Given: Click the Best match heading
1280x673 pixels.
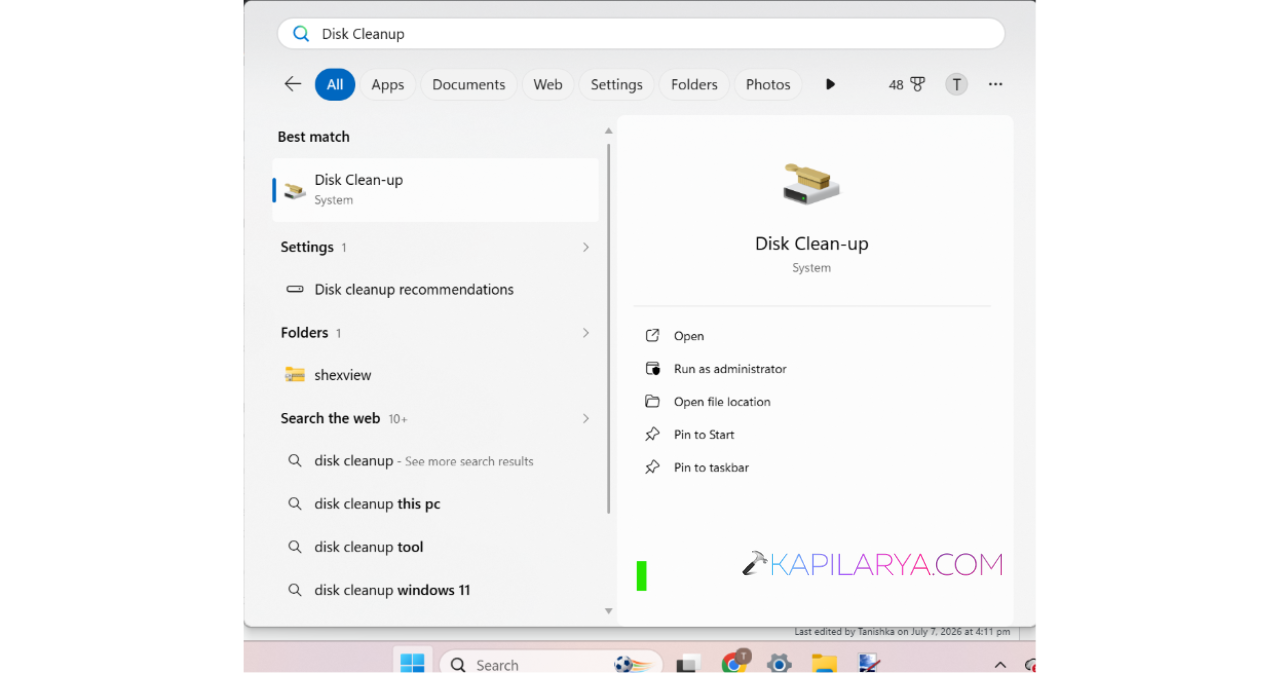Looking at the screenshot, I should (x=314, y=137).
